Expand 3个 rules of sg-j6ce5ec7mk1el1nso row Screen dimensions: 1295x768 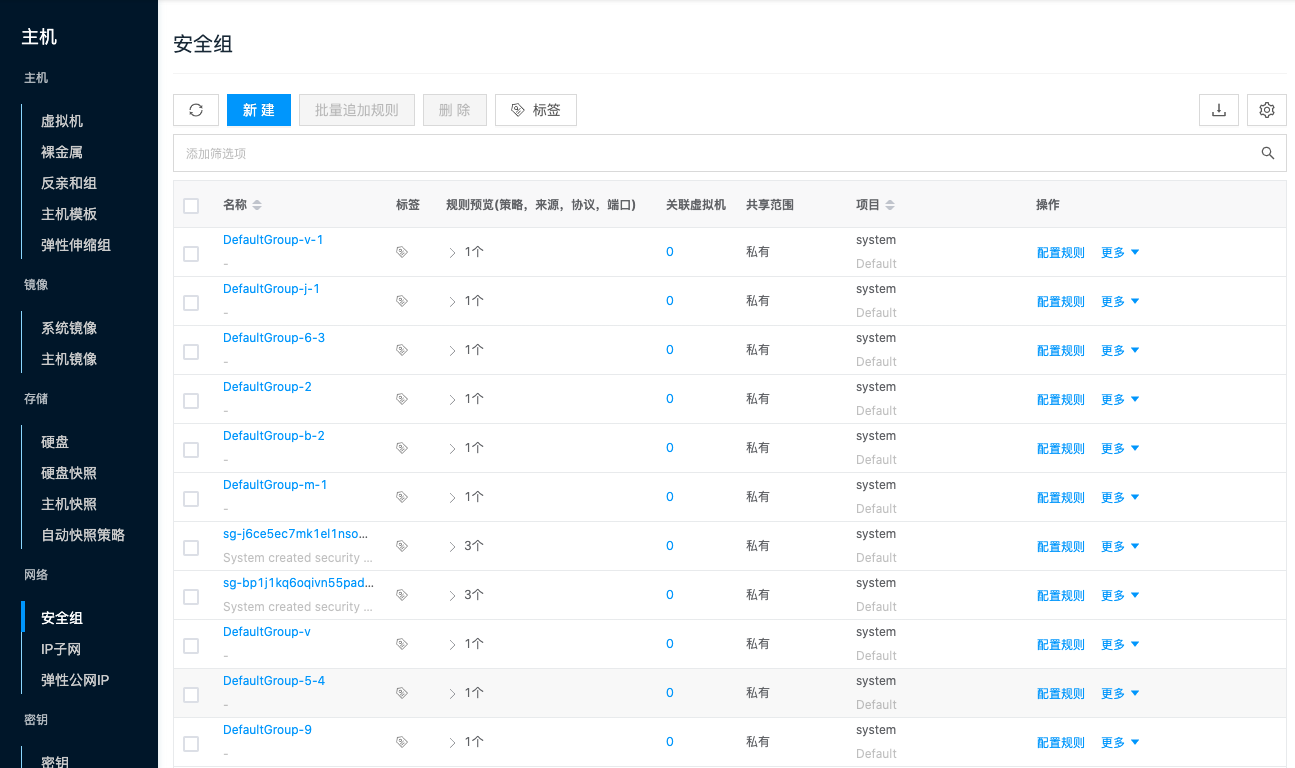click(452, 547)
